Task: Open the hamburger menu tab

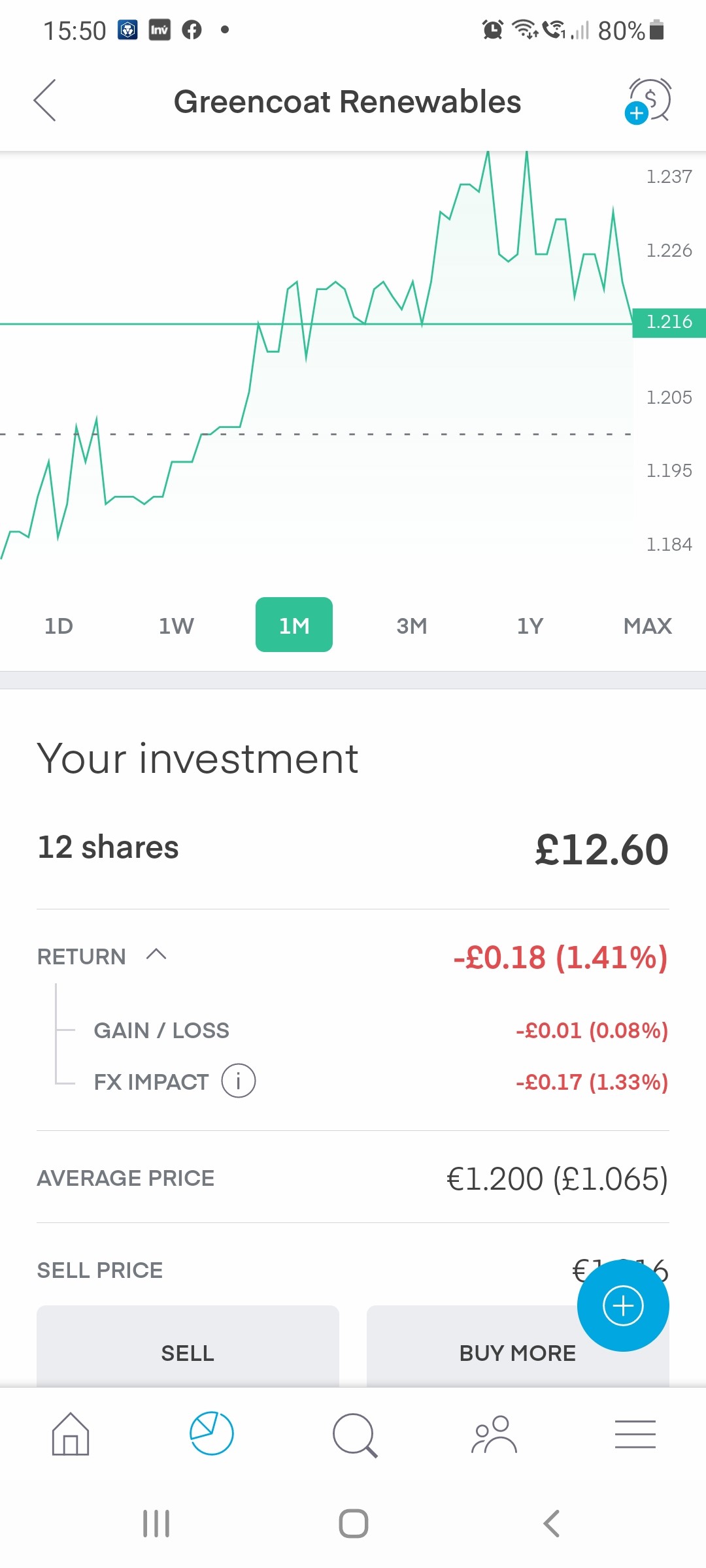Action: pyautogui.click(x=635, y=1434)
